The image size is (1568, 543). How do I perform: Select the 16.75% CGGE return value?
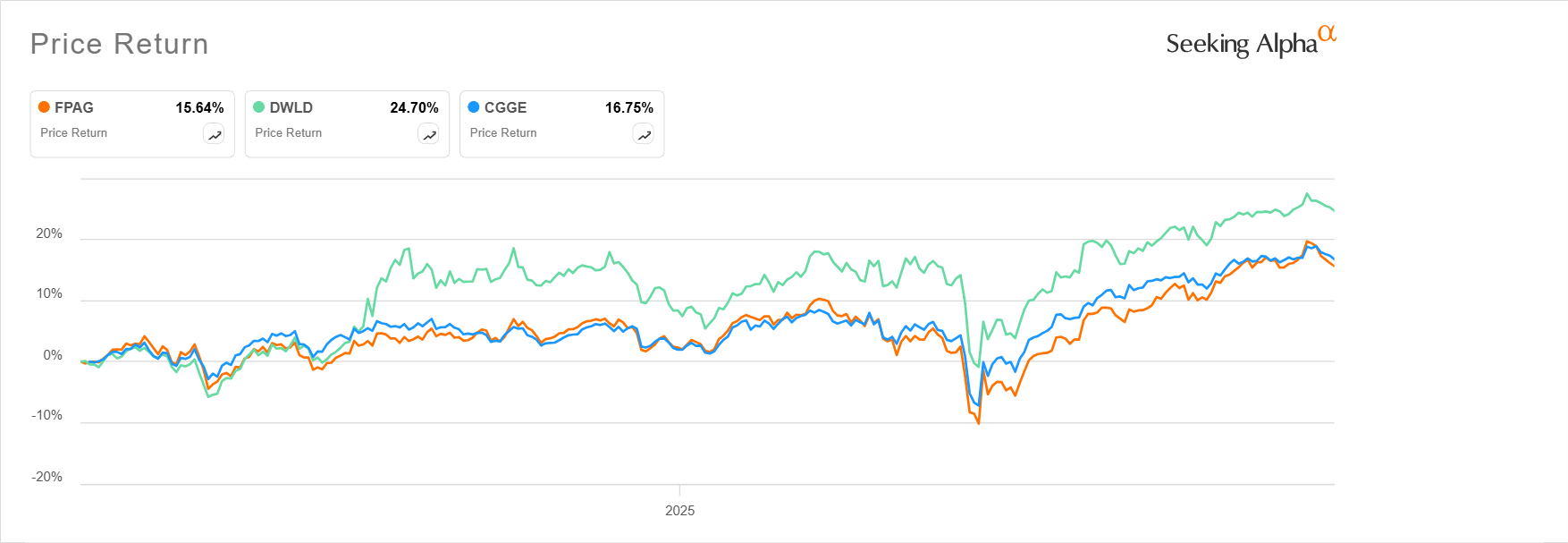[629, 107]
